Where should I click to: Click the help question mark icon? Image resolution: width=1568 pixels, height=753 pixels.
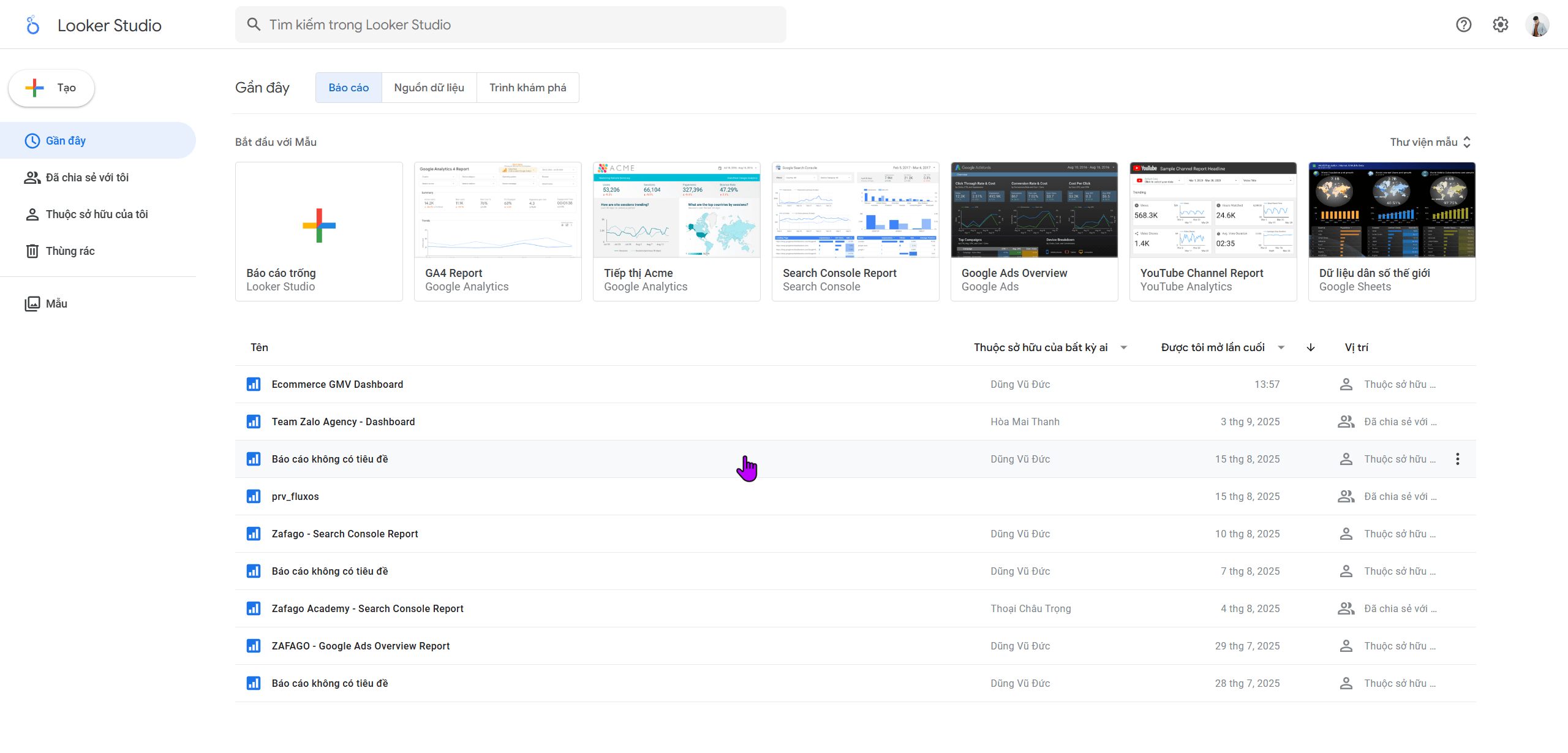click(1463, 25)
